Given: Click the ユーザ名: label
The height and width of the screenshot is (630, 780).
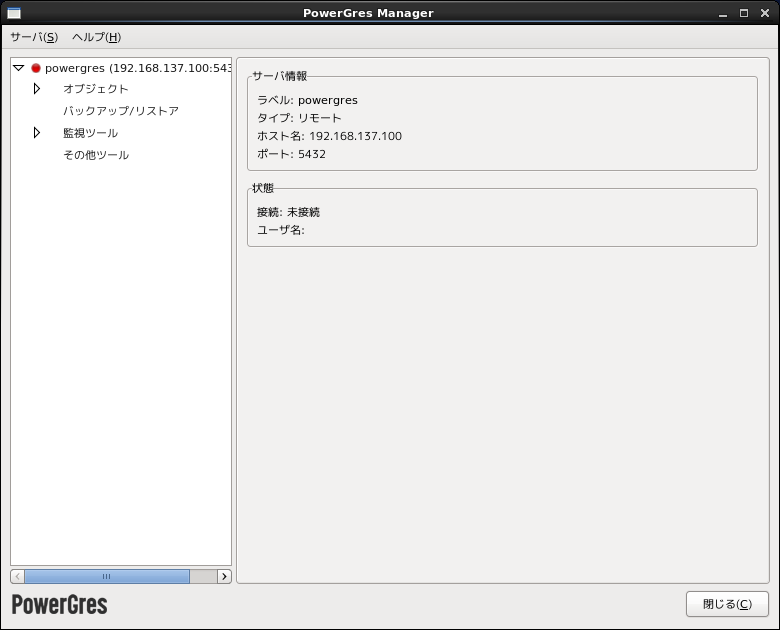Looking at the screenshot, I should pyautogui.click(x=281, y=230).
